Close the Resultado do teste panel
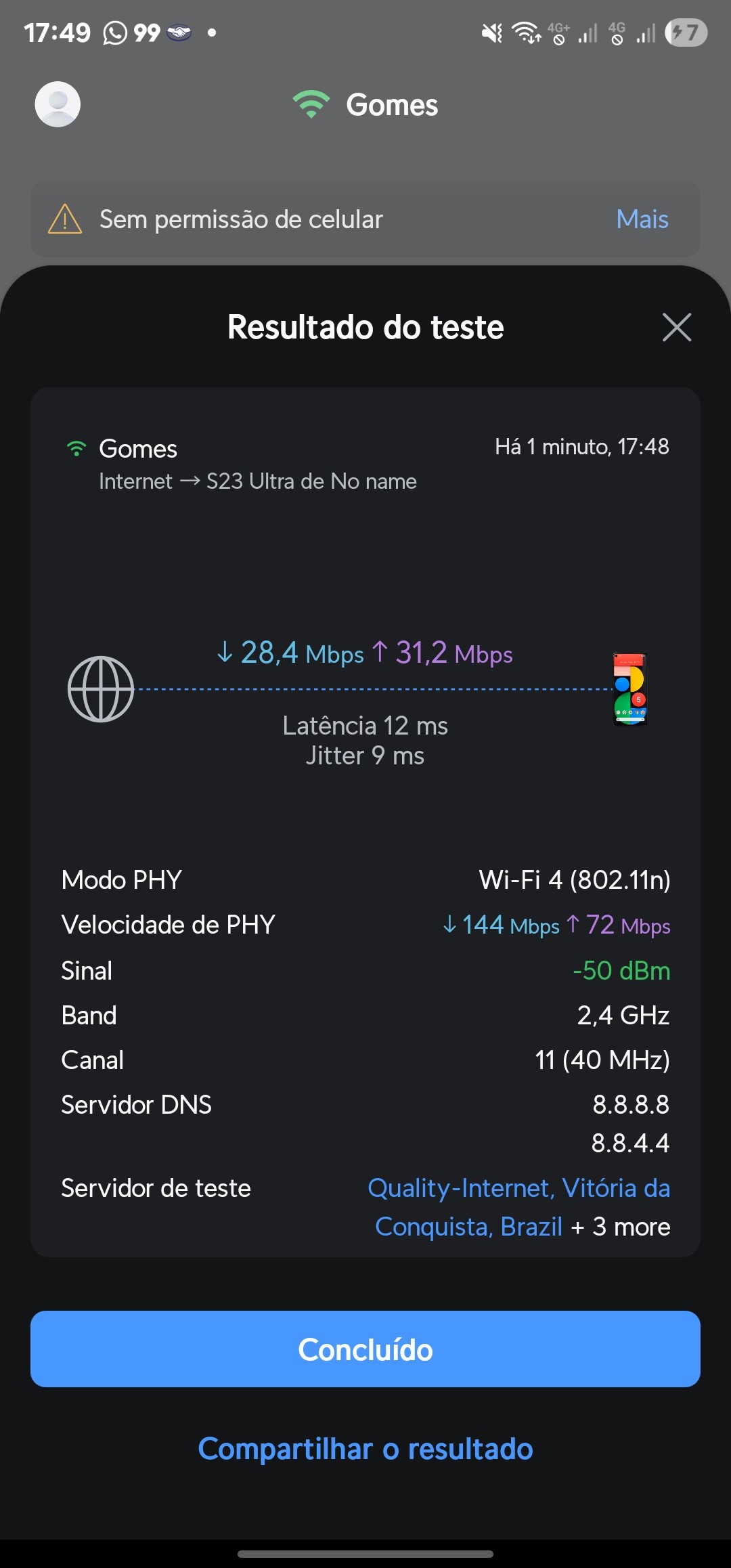The image size is (731, 1568). pos(676,328)
